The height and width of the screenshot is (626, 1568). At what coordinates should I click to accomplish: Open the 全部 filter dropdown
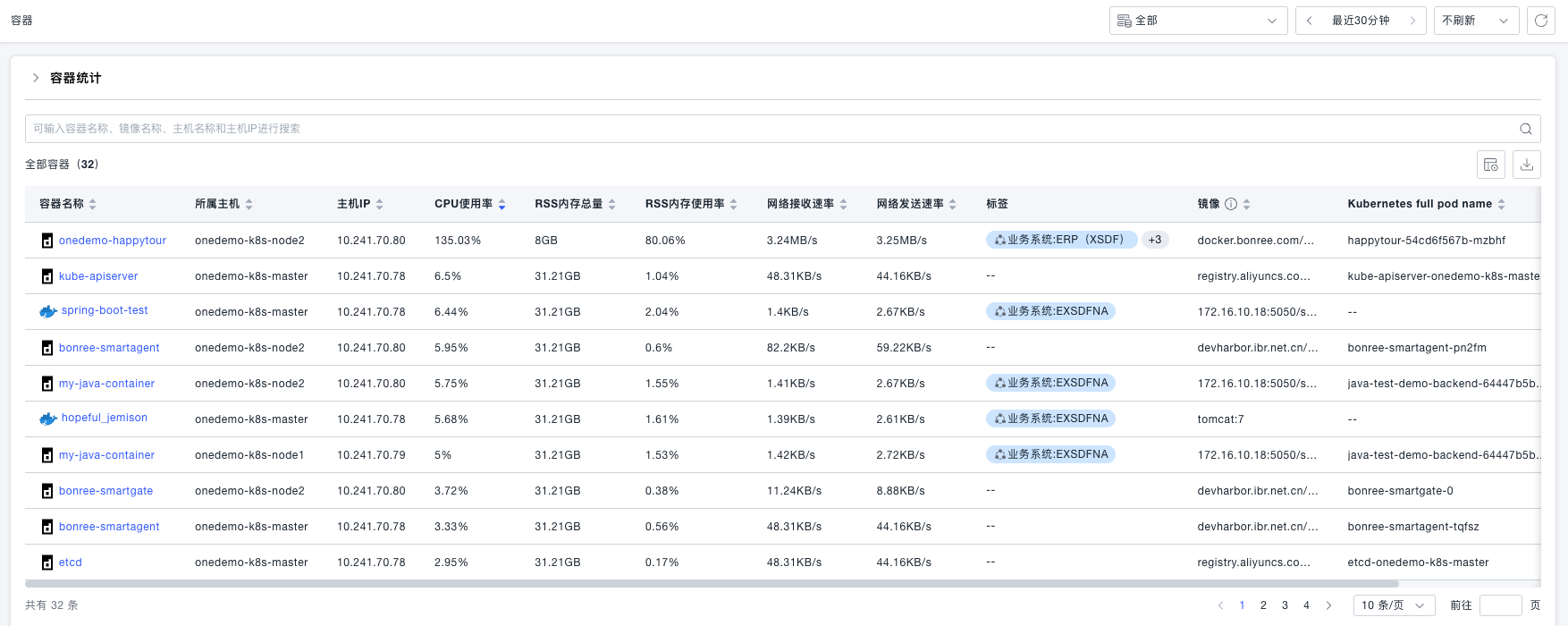(x=1198, y=21)
